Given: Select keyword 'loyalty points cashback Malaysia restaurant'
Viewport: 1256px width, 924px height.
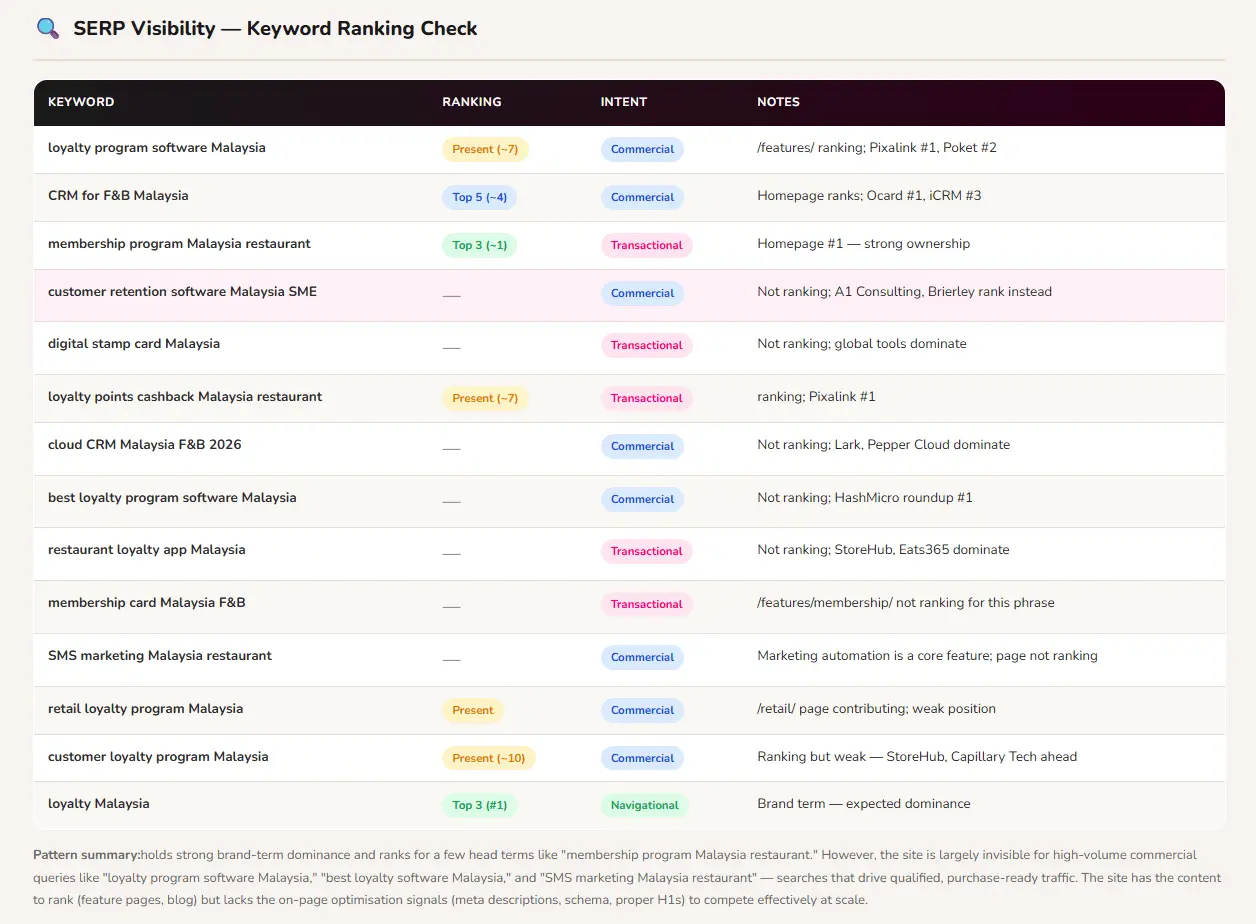Looking at the screenshot, I should (185, 397).
